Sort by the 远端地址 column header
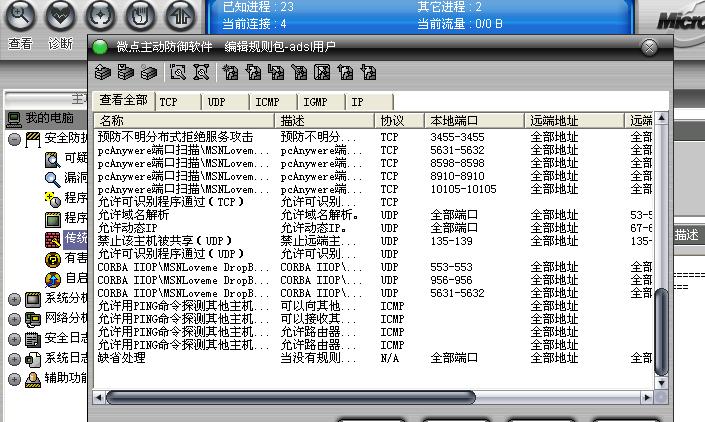This screenshot has height=422, width=705. pos(575,120)
